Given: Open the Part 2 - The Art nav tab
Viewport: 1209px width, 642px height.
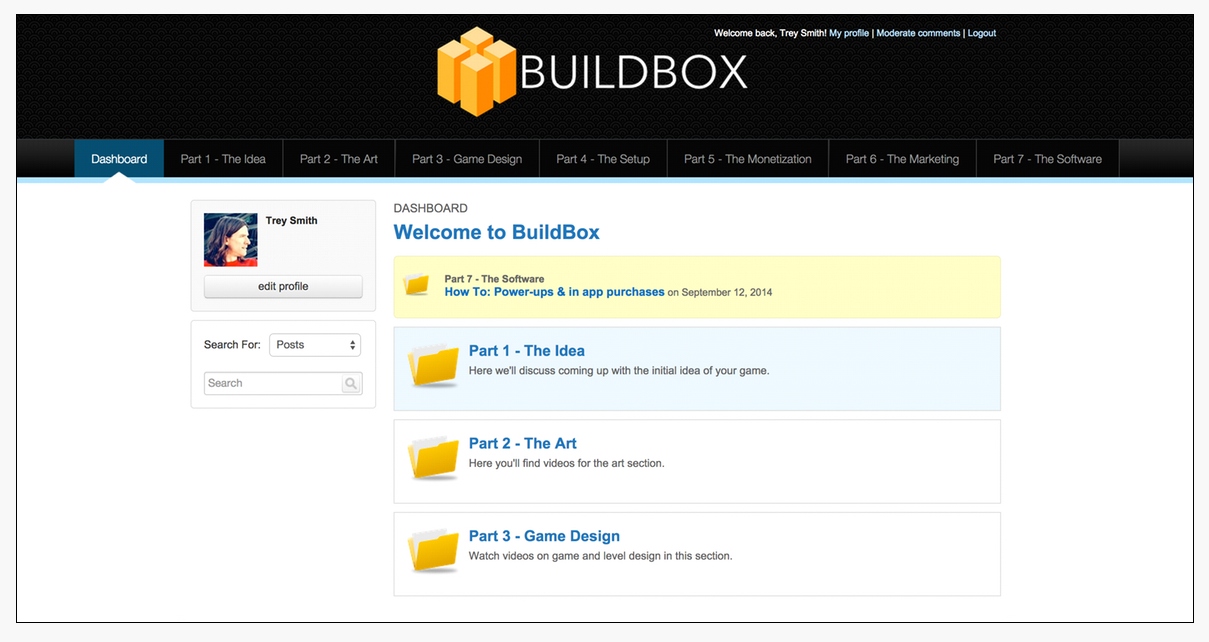Looking at the screenshot, I should coord(339,159).
